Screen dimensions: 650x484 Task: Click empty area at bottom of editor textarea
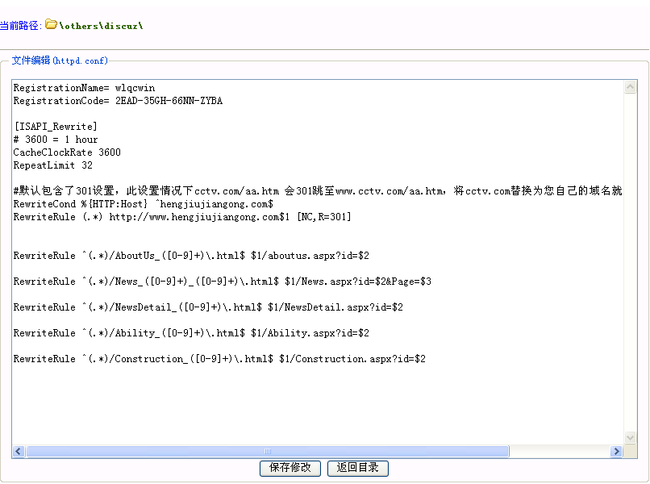(318, 406)
